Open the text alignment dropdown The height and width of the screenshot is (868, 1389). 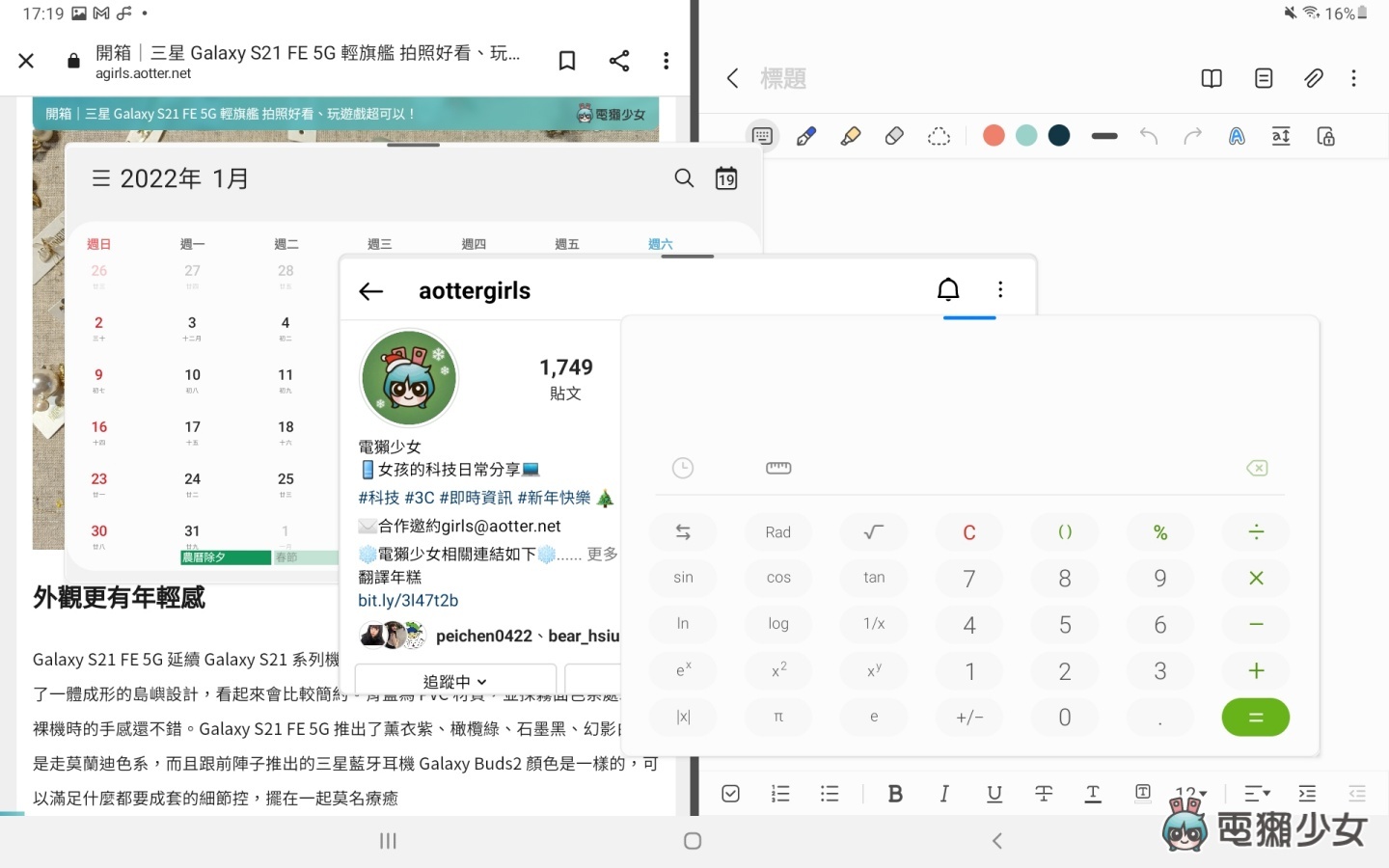1256,793
